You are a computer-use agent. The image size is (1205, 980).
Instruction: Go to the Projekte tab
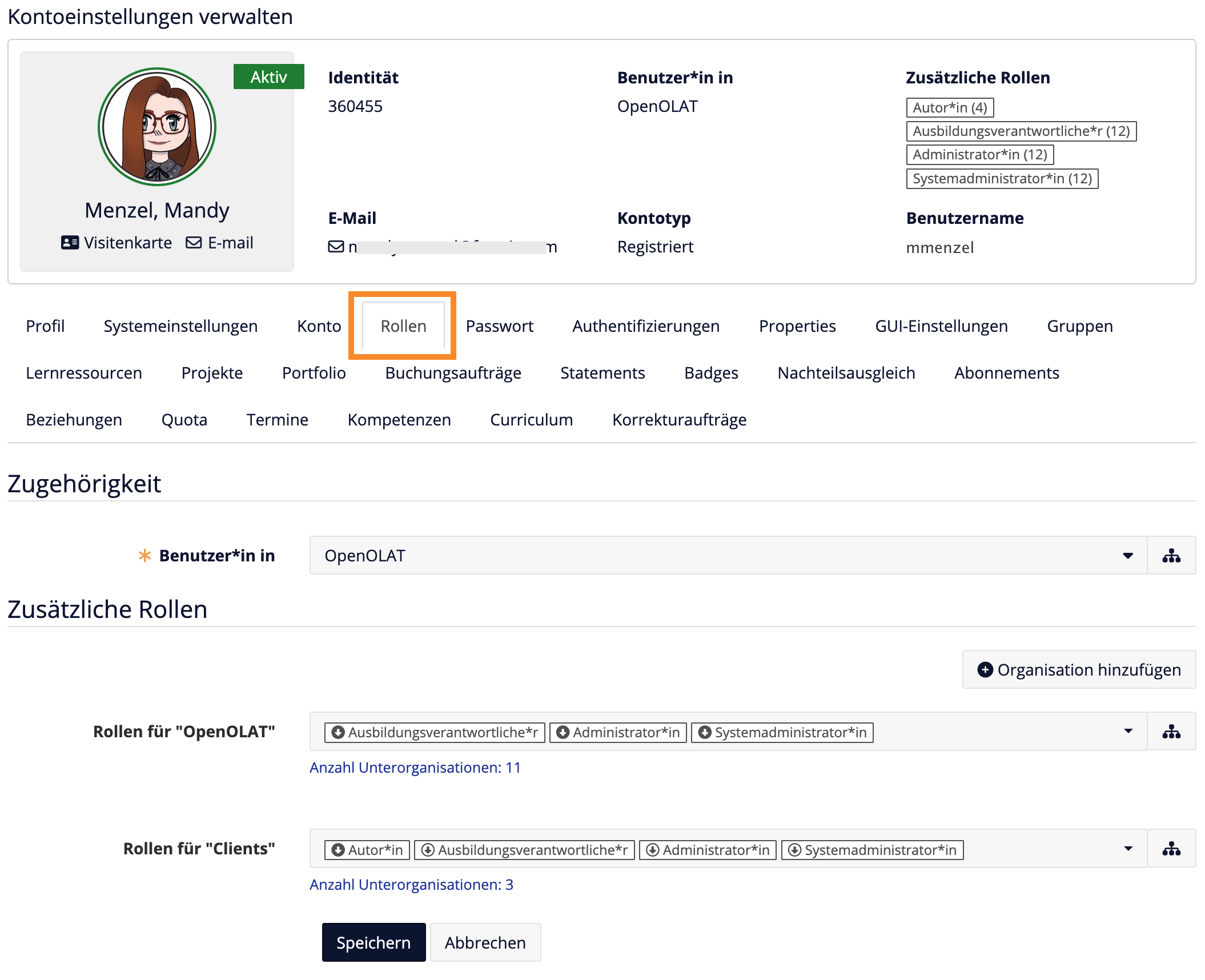[212, 373]
